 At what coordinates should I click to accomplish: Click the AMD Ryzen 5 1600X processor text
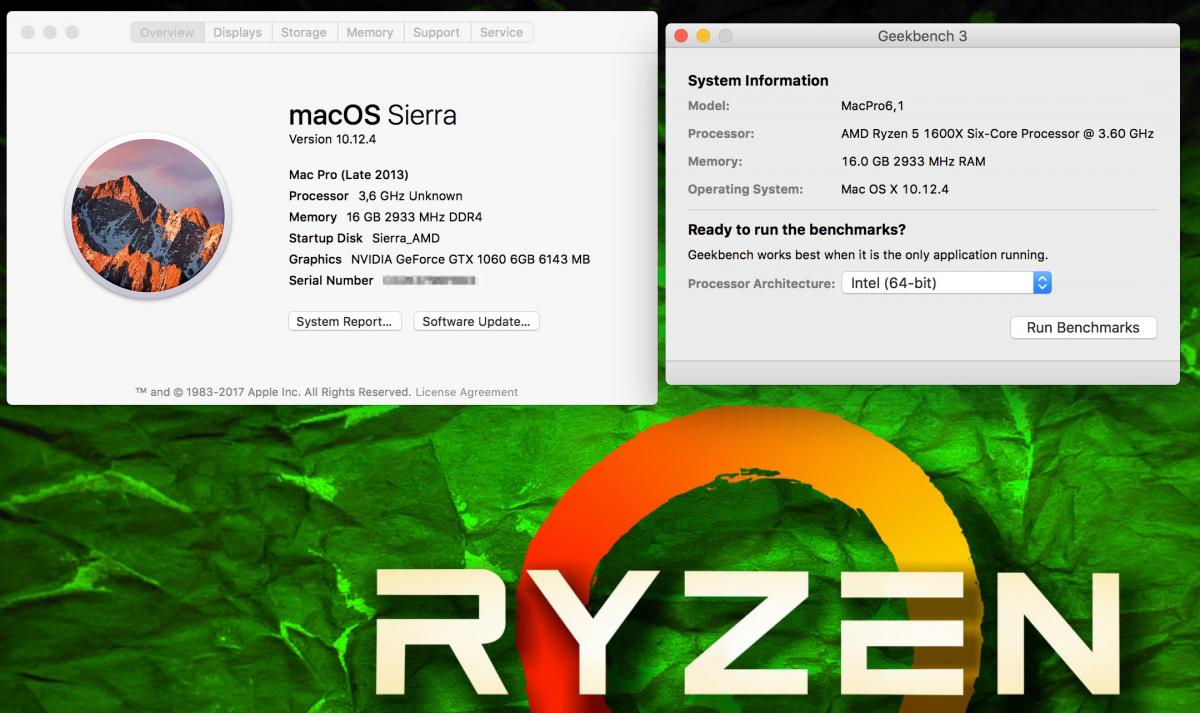click(x=997, y=133)
